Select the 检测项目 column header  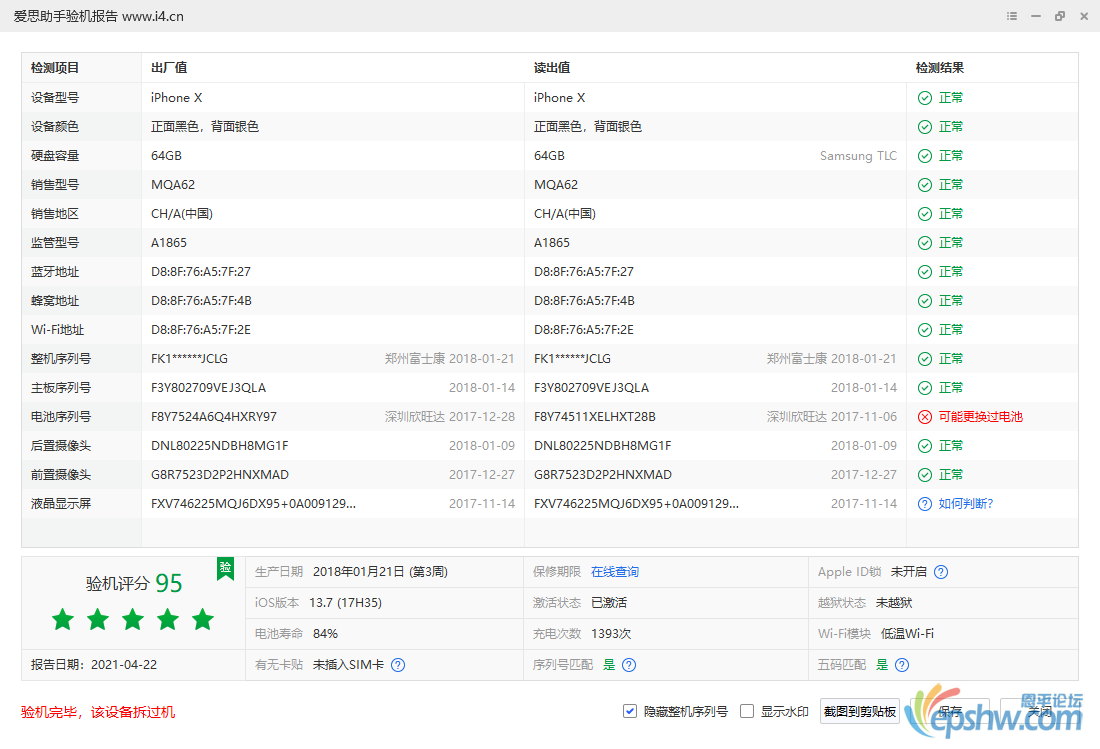55,68
